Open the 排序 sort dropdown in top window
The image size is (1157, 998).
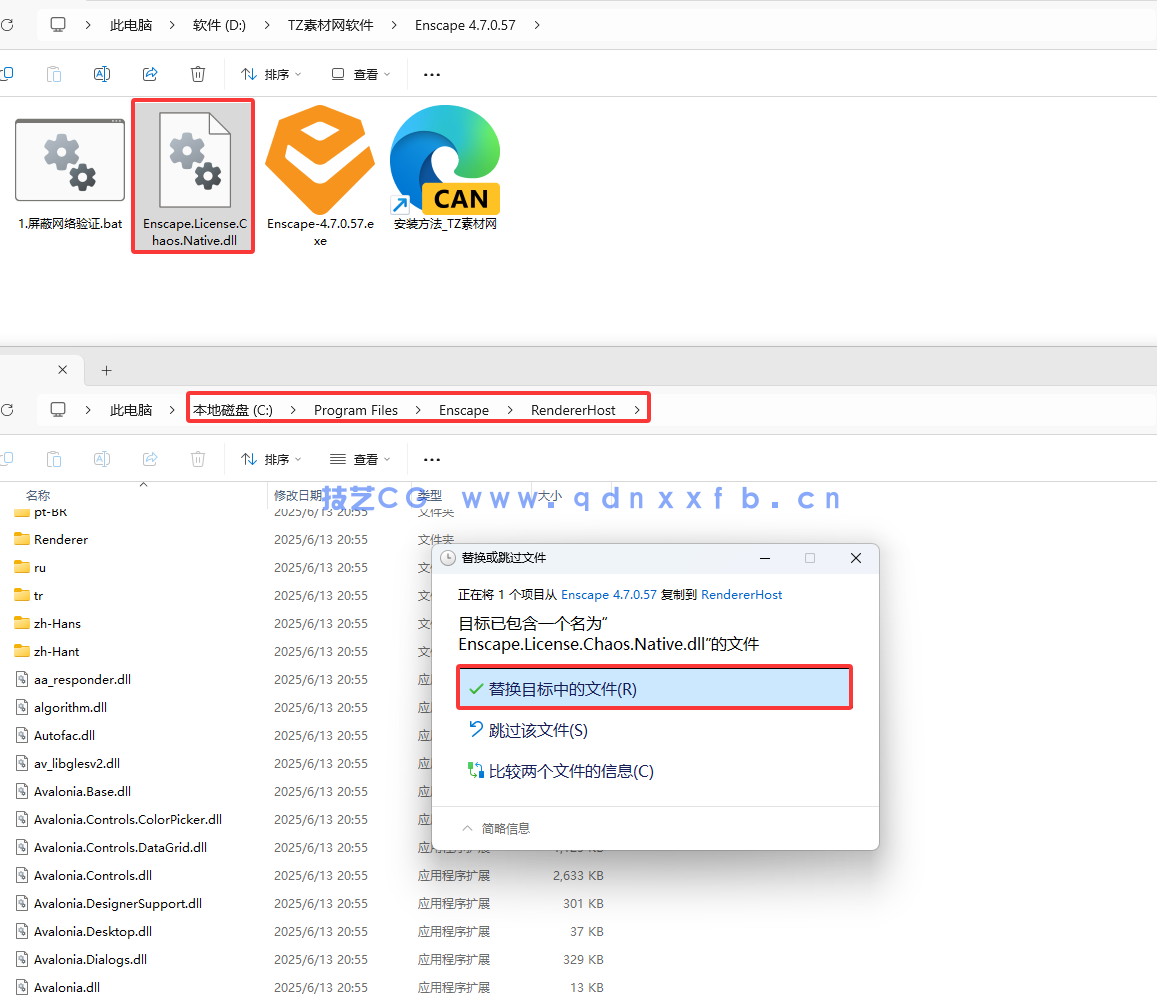point(272,74)
